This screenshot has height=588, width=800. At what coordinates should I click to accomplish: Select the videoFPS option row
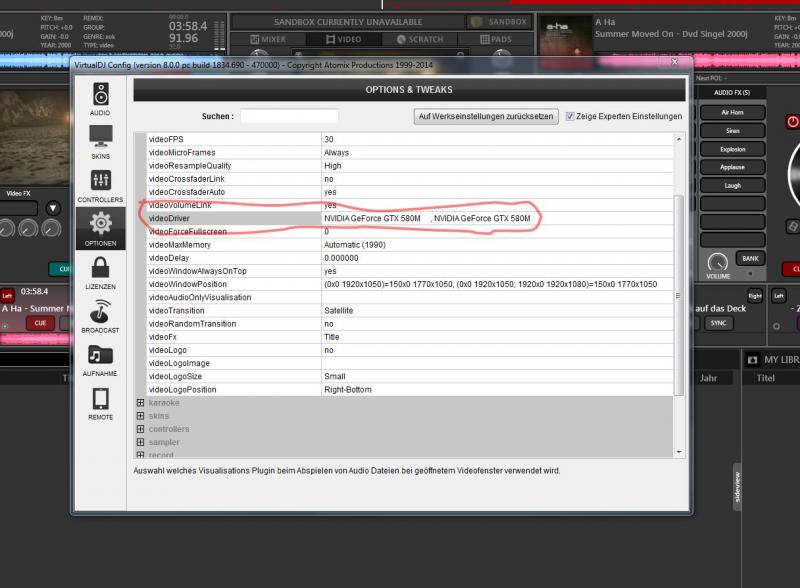click(x=410, y=139)
